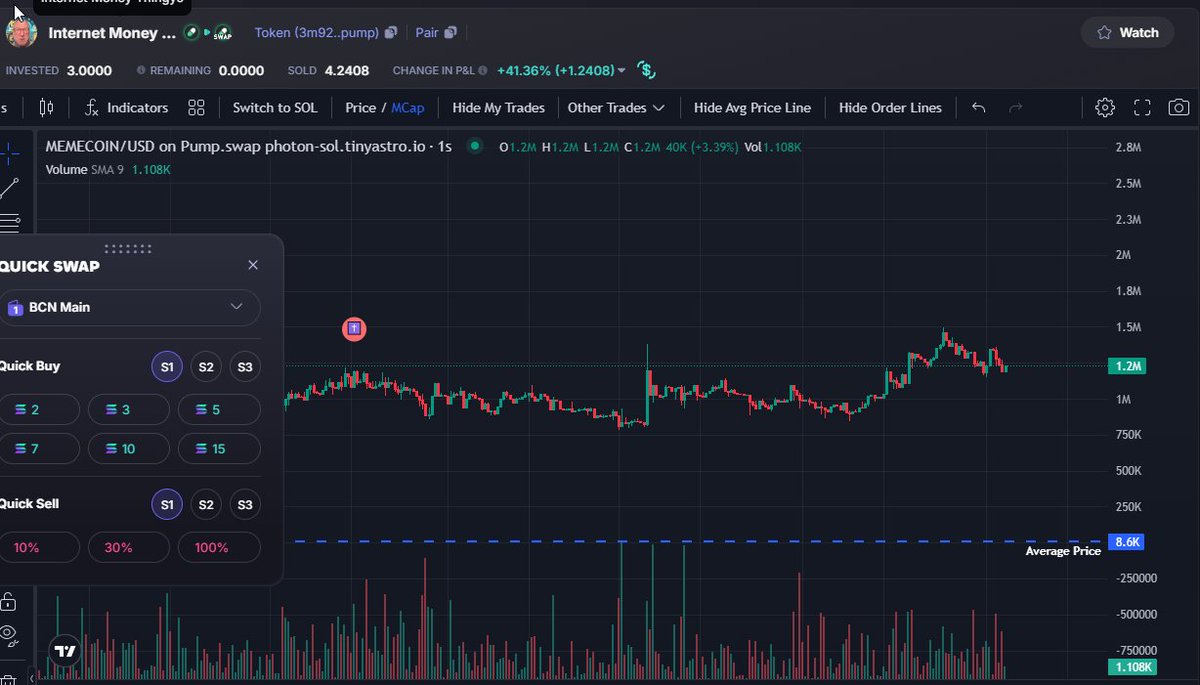This screenshot has height=685, width=1200.
Task: Take a chart snapshot with camera icon
Action: (1179, 107)
